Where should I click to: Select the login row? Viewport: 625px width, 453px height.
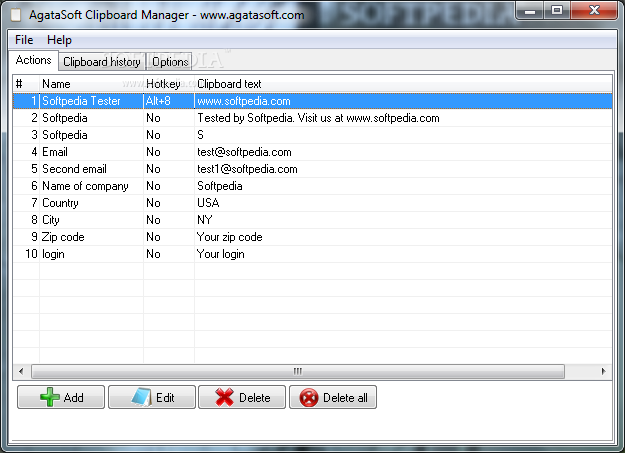point(312,254)
